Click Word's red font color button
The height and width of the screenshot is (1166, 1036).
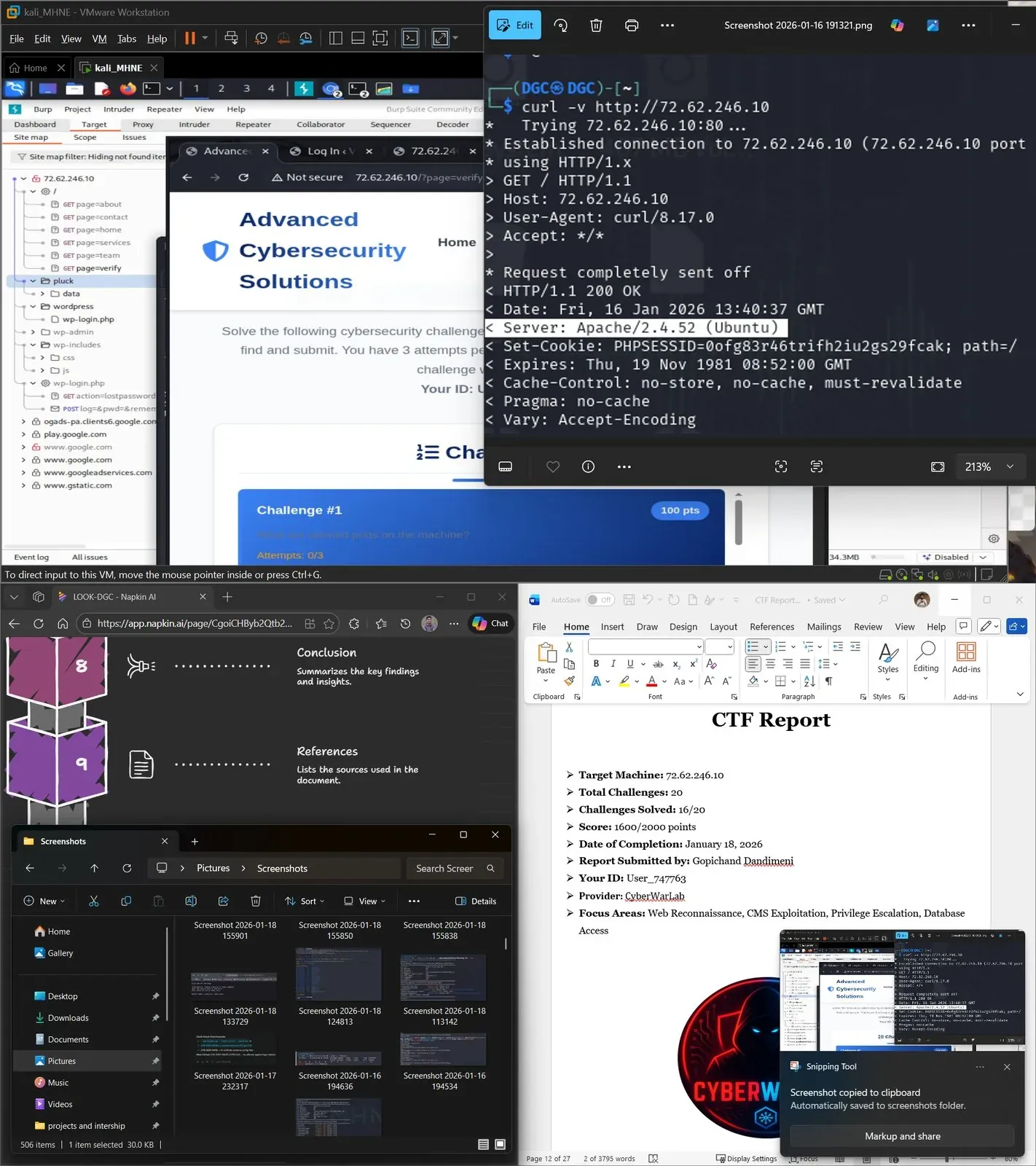(x=652, y=681)
